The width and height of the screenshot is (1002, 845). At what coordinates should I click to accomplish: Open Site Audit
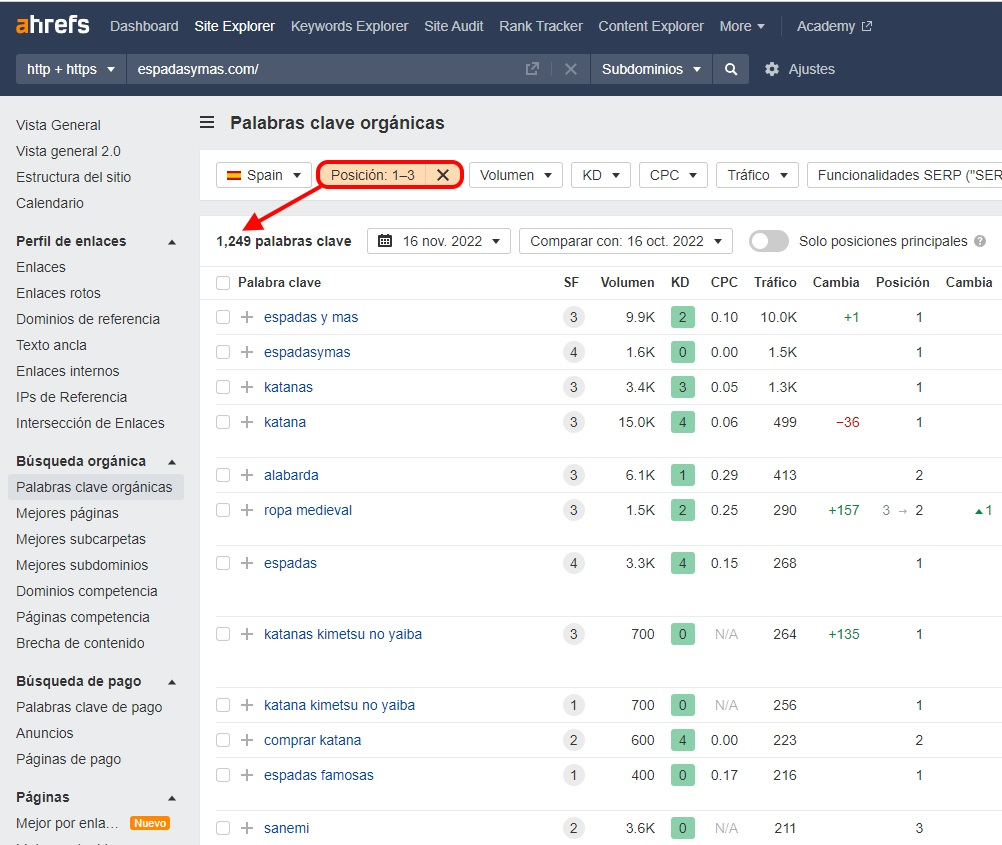click(x=454, y=26)
